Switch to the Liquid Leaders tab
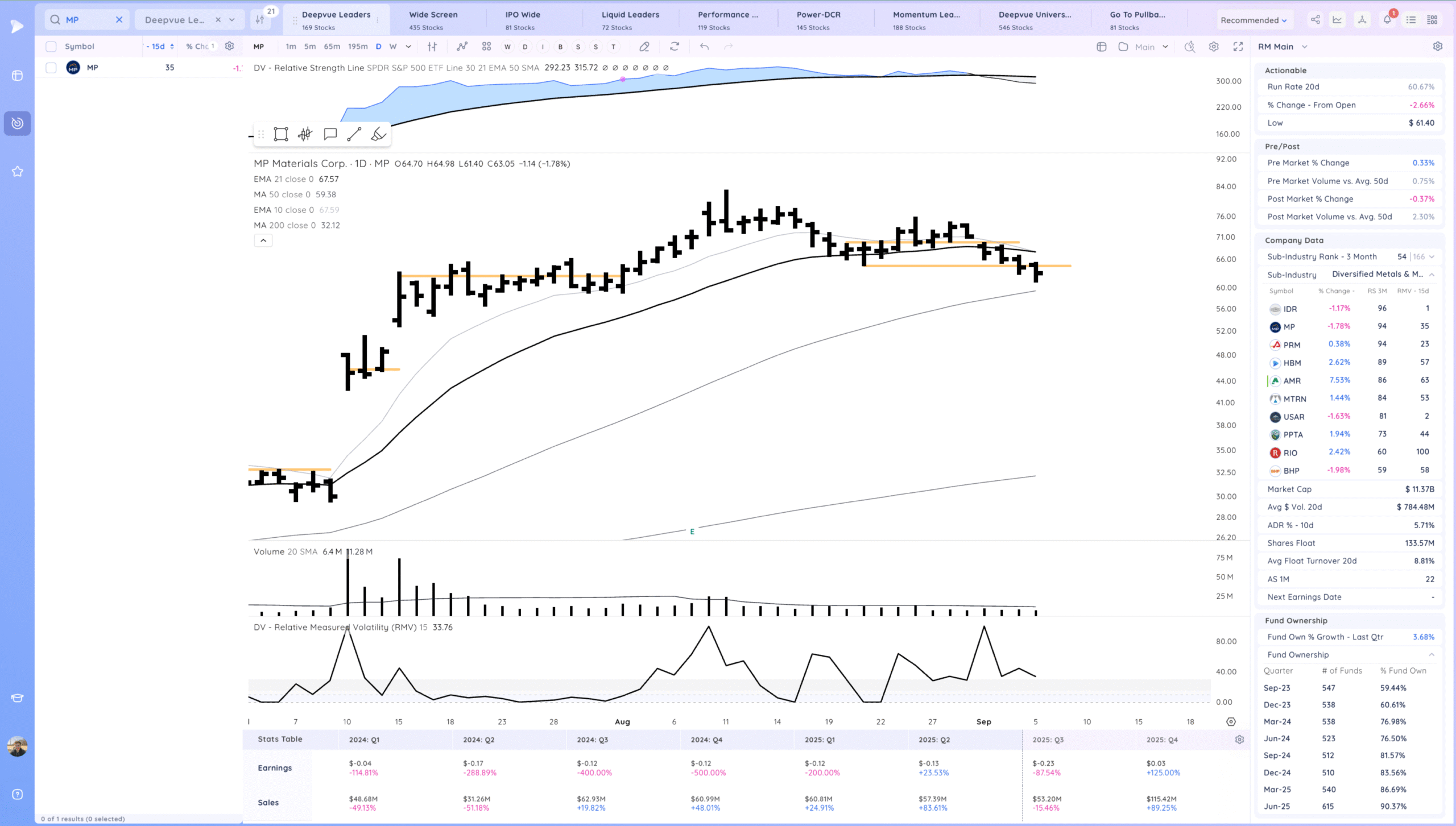 [x=630, y=20]
